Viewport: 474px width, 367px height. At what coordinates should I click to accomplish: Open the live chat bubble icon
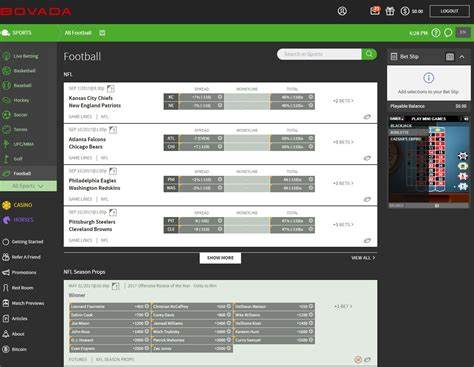(x=448, y=33)
